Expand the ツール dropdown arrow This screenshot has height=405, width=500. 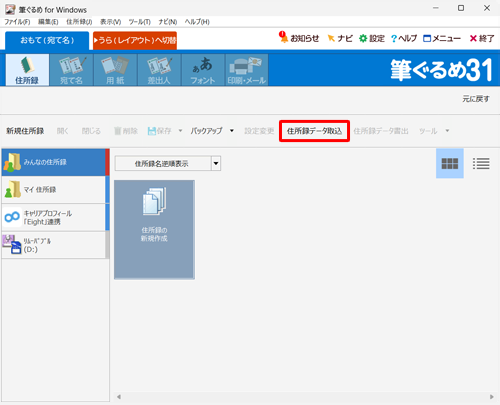pos(447,131)
